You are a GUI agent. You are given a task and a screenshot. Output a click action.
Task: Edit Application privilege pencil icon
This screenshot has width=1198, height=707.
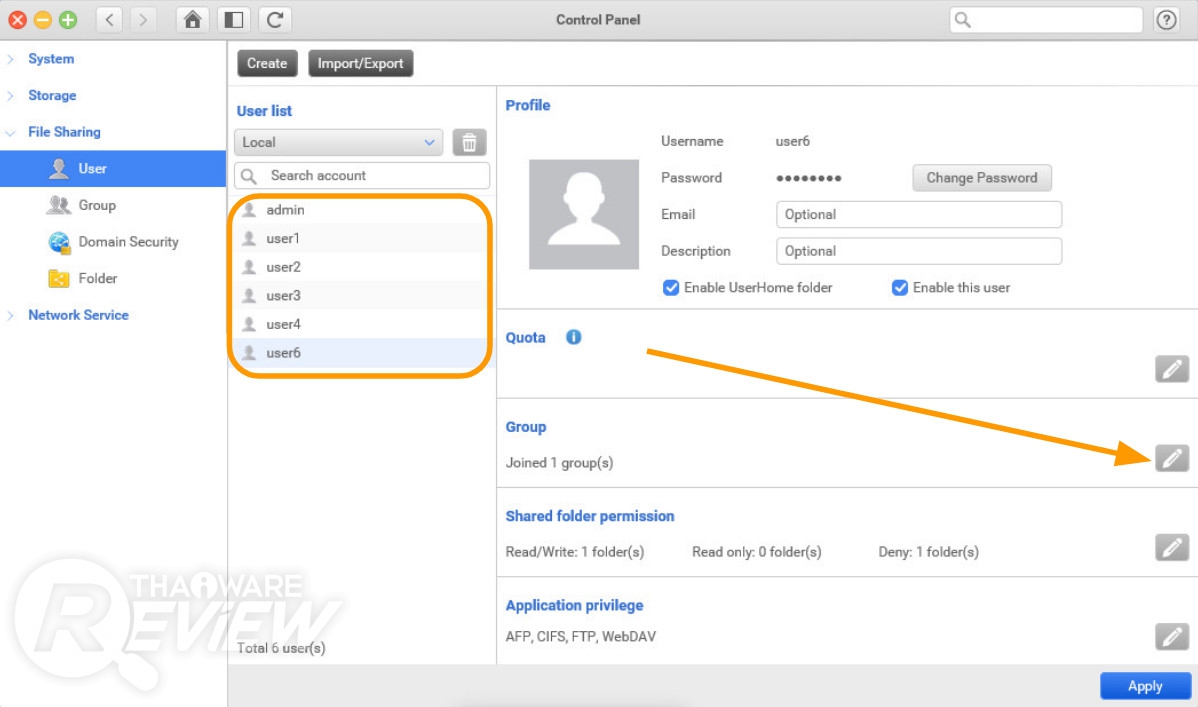click(x=1171, y=637)
